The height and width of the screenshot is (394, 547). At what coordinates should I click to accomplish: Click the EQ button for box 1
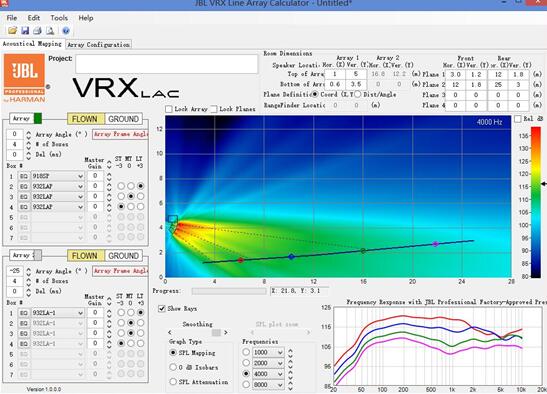pos(23,176)
